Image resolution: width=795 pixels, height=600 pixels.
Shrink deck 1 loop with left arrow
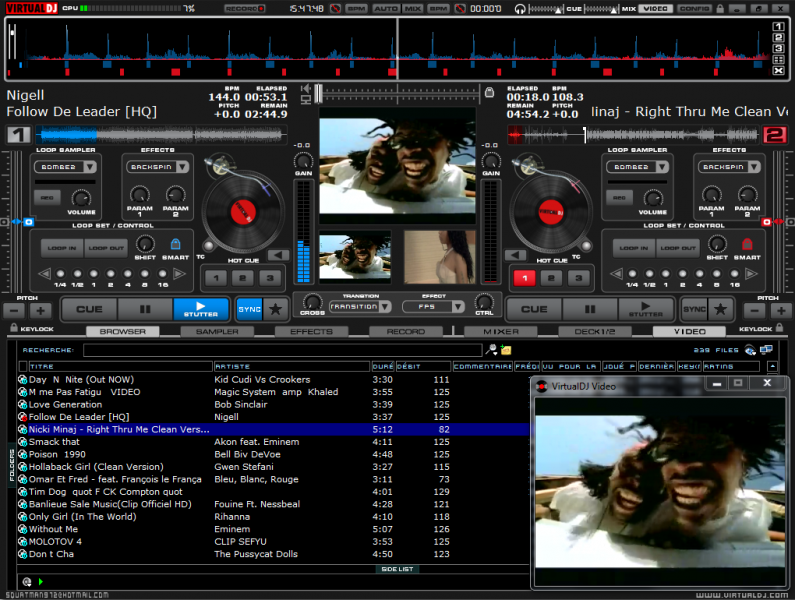pos(45,274)
